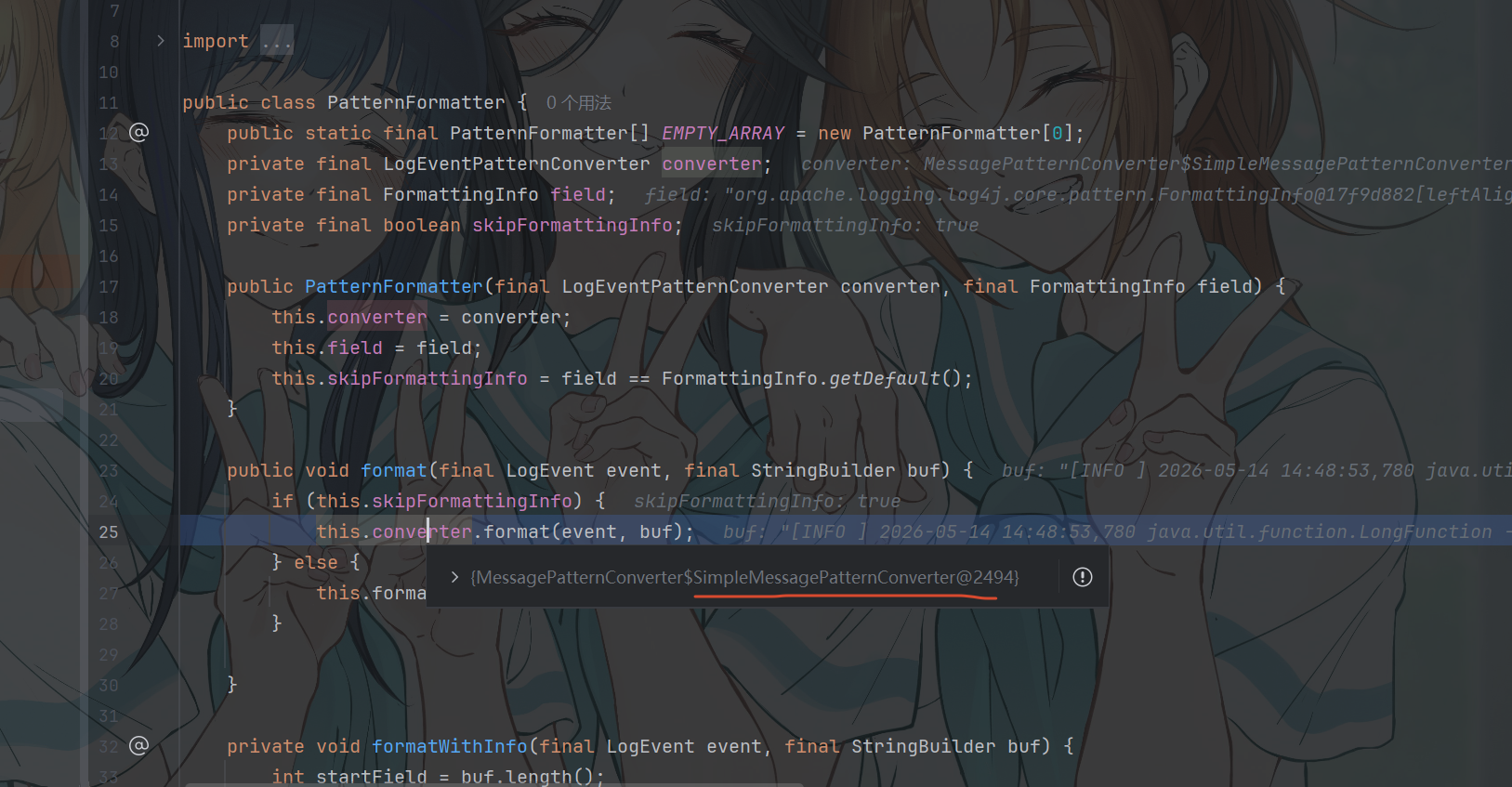Click the PatternFormatter class name
The width and height of the screenshot is (1512, 787).
pyautogui.click(x=415, y=102)
